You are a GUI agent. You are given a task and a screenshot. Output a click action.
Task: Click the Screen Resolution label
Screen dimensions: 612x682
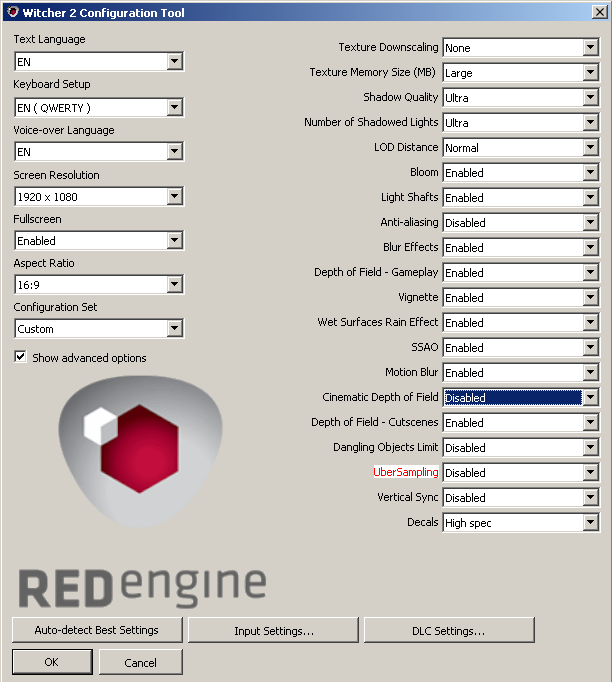(x=56, y=175)
